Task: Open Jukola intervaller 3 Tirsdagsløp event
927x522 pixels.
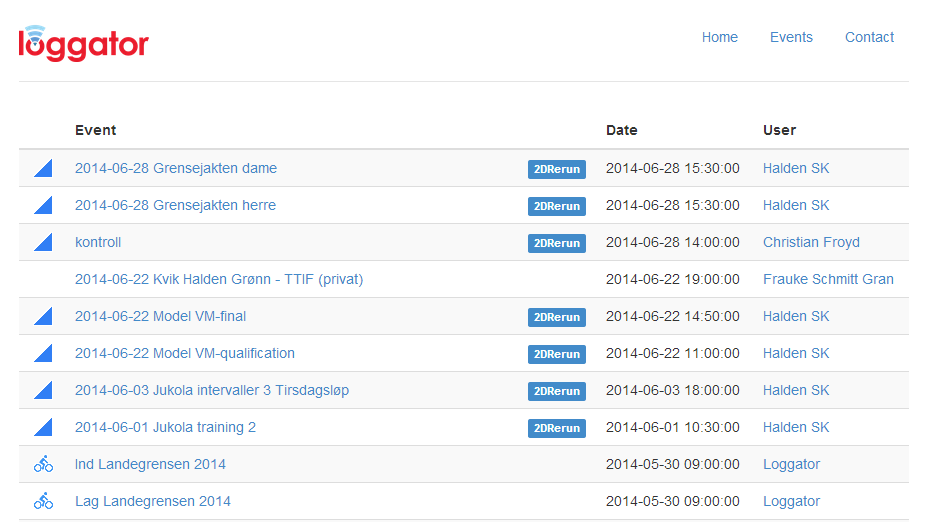Action: point(212,390)
